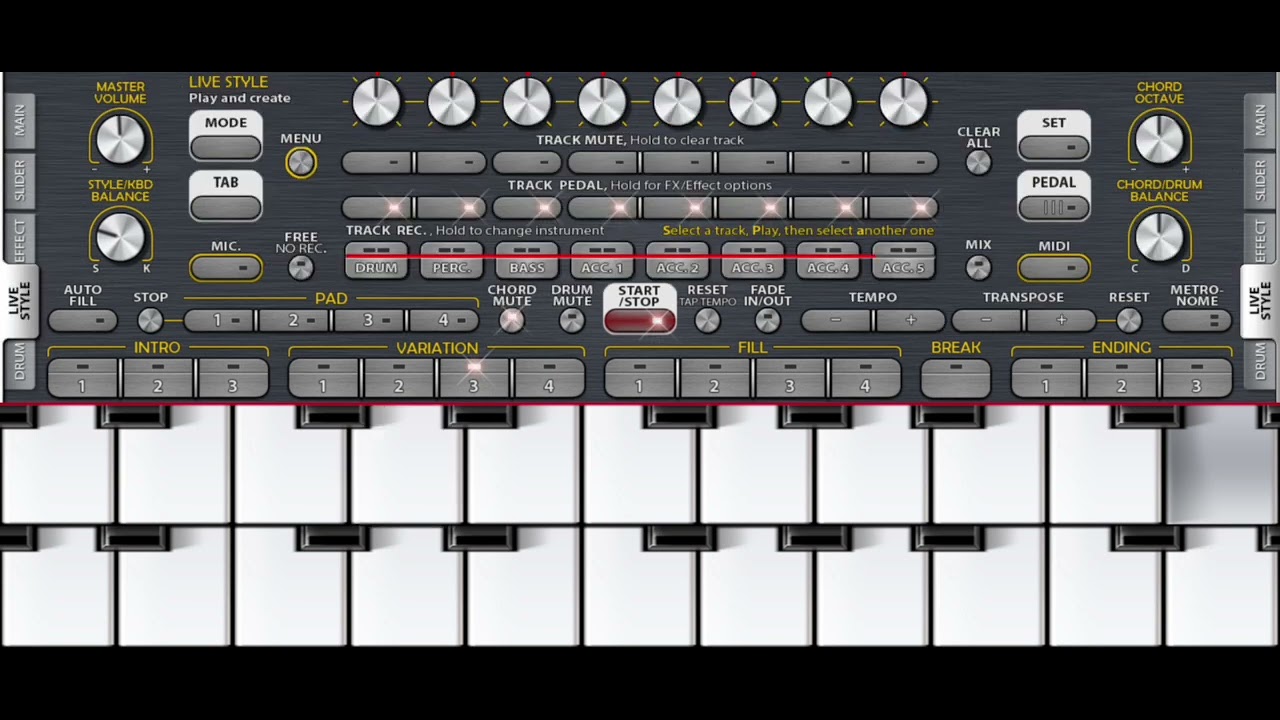Select the ACC. 3 track record button
The width and height of the screenshot is (1280, 720).
(752, 260)
